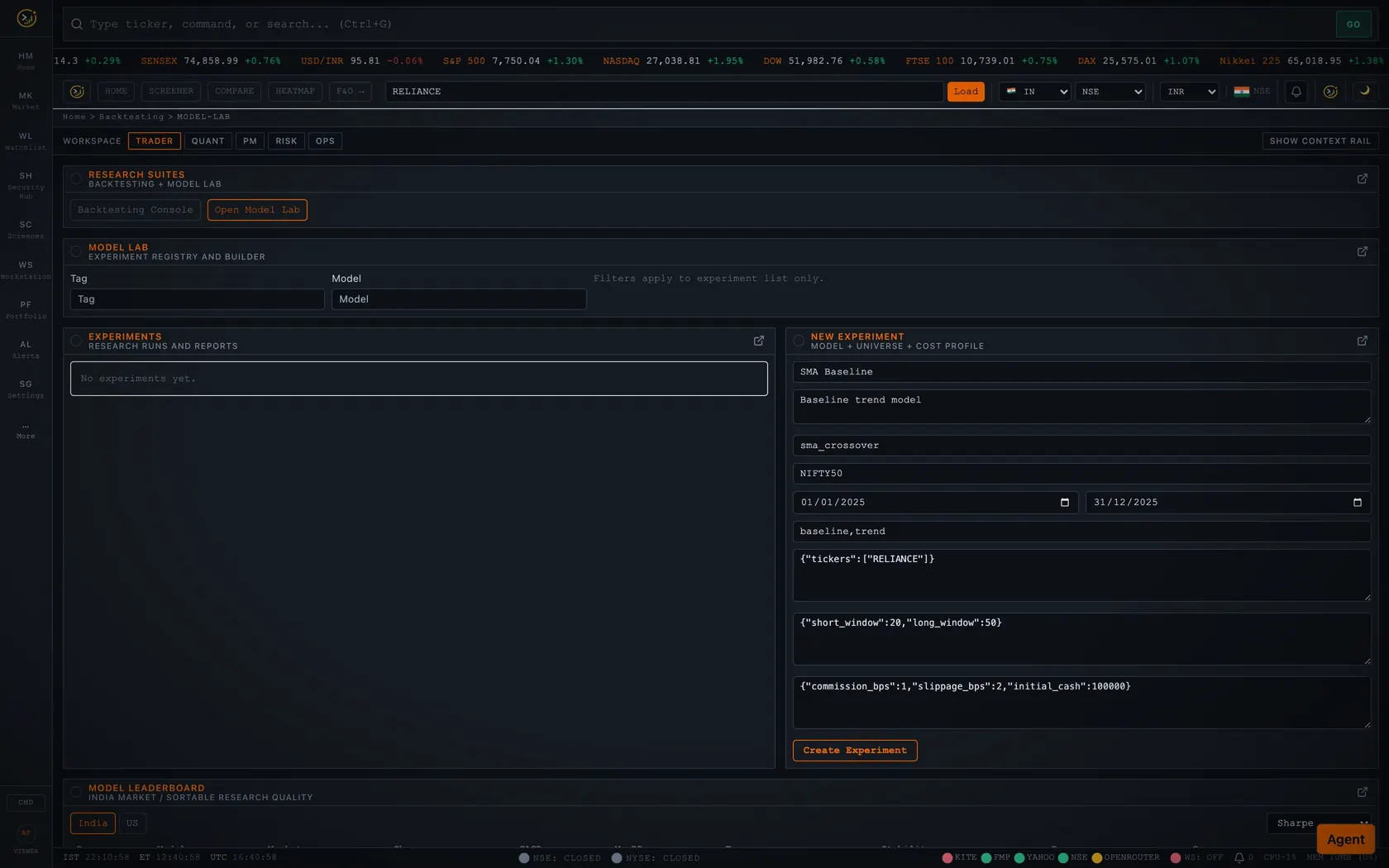Select the Backtesting Console tab
1389x868 pixels.
pyautogui.click(x=136, y=210)
